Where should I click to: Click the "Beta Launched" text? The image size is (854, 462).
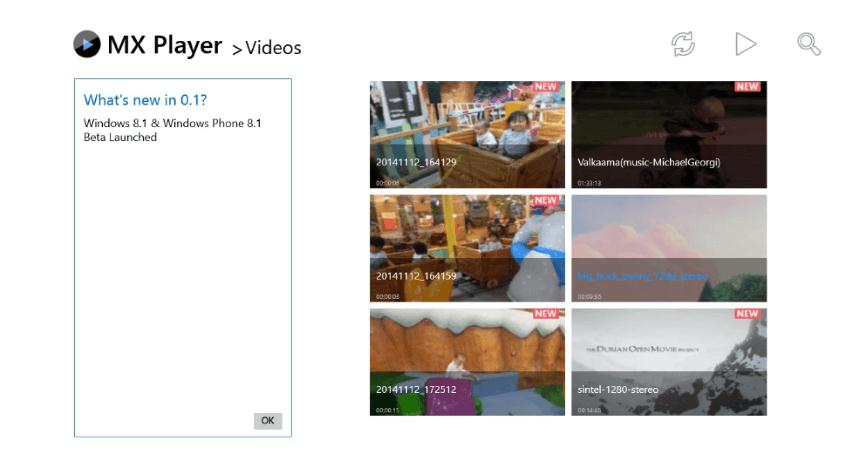click(x=120, y=137)
